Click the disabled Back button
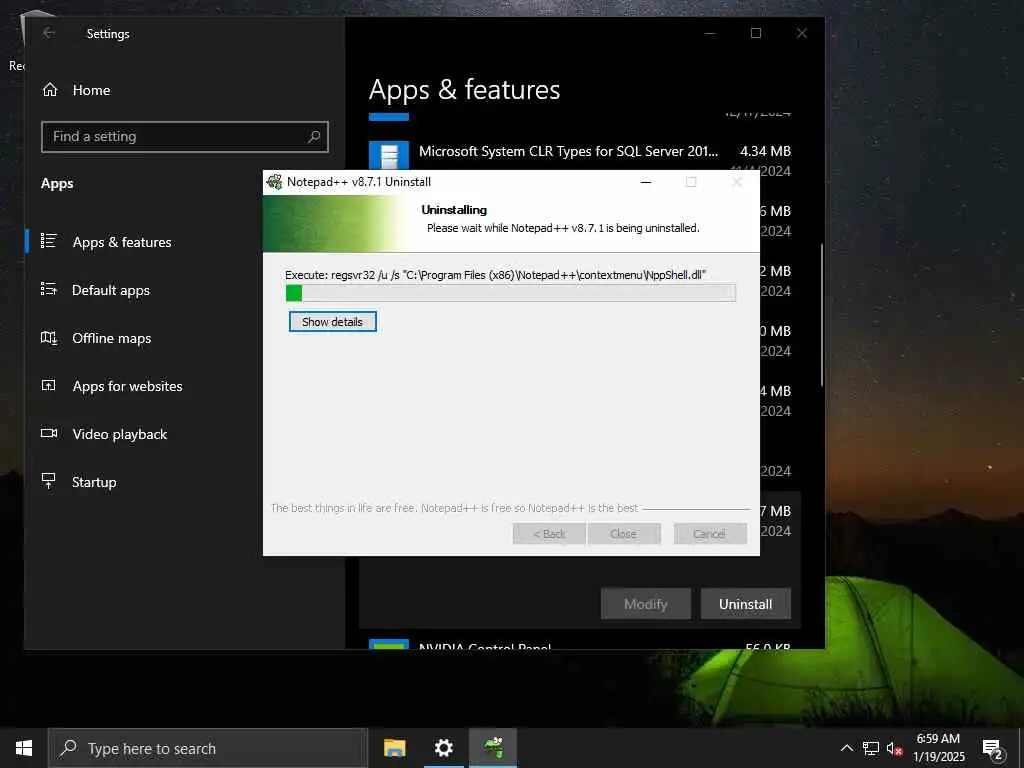The image size is (1024, 768). 549,534
